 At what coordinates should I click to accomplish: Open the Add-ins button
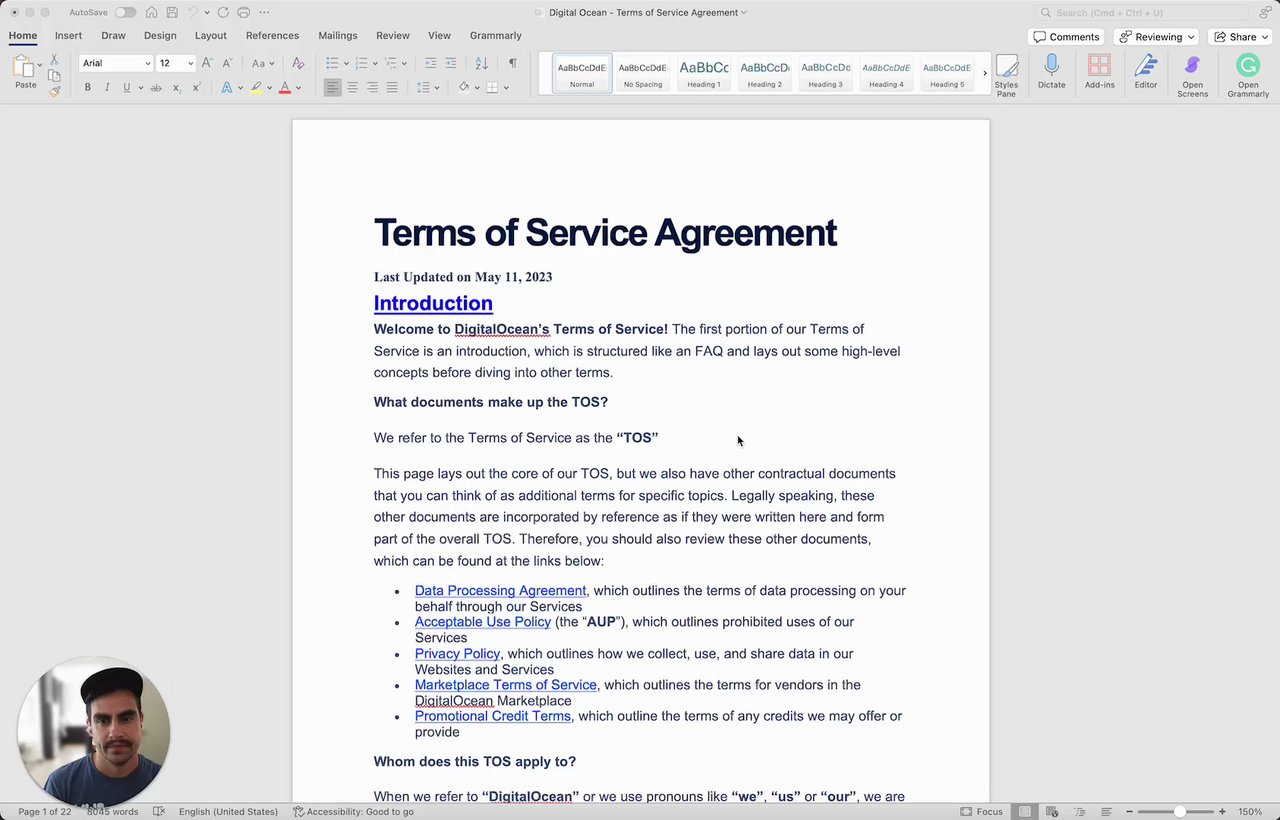(x=1099, y=72)
